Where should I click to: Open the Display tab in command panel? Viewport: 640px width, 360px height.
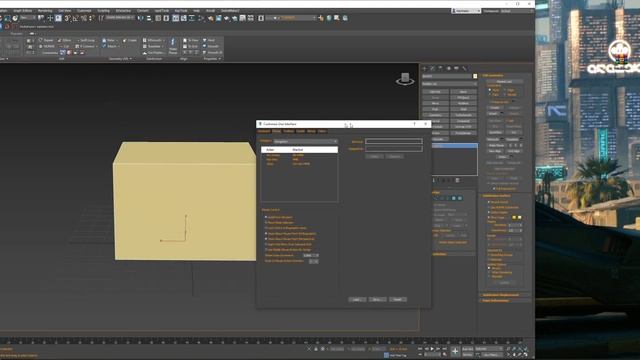(x=456, y=69)
